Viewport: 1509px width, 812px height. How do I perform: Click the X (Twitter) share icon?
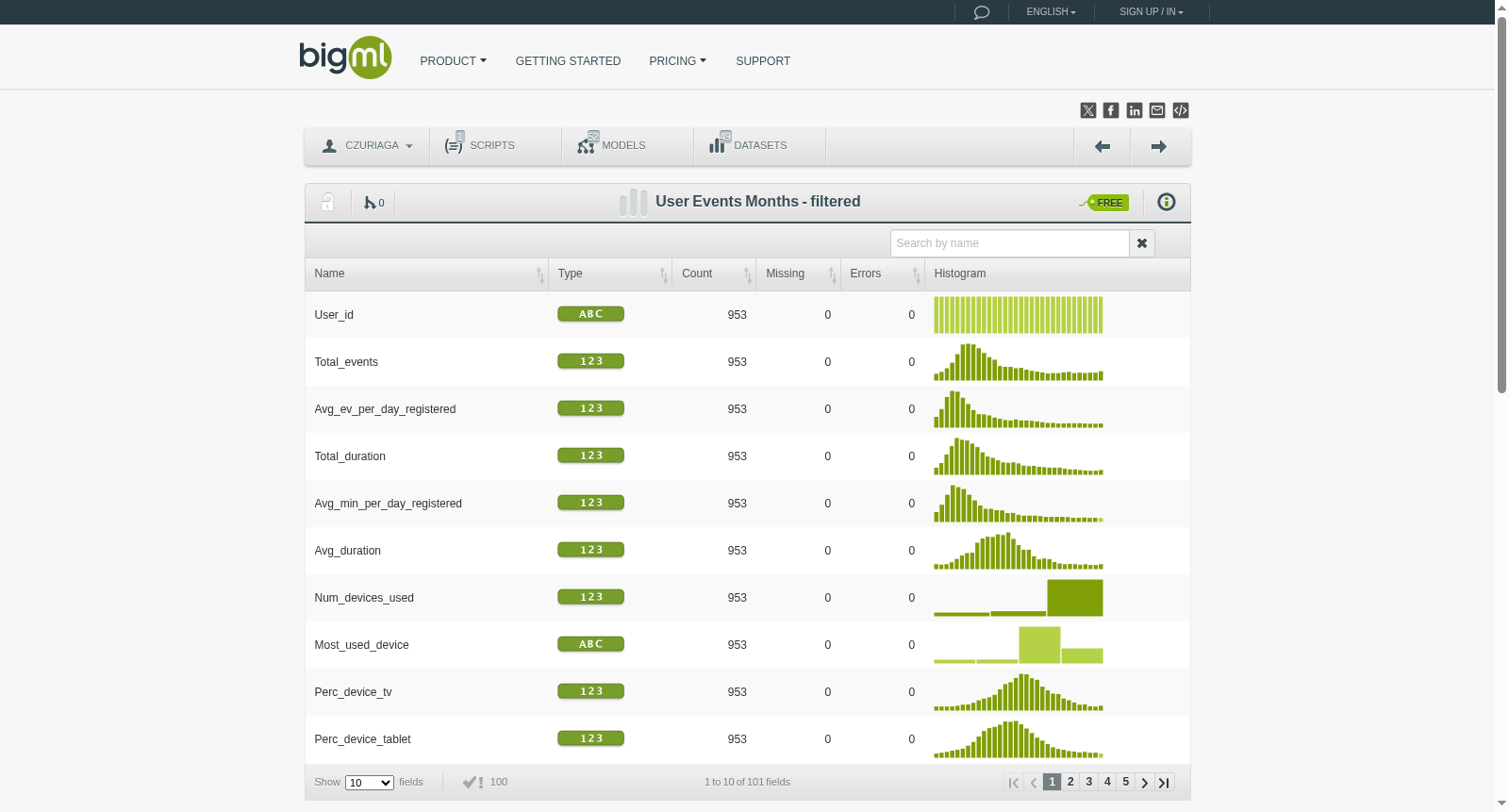click(x=1088, y=110)
